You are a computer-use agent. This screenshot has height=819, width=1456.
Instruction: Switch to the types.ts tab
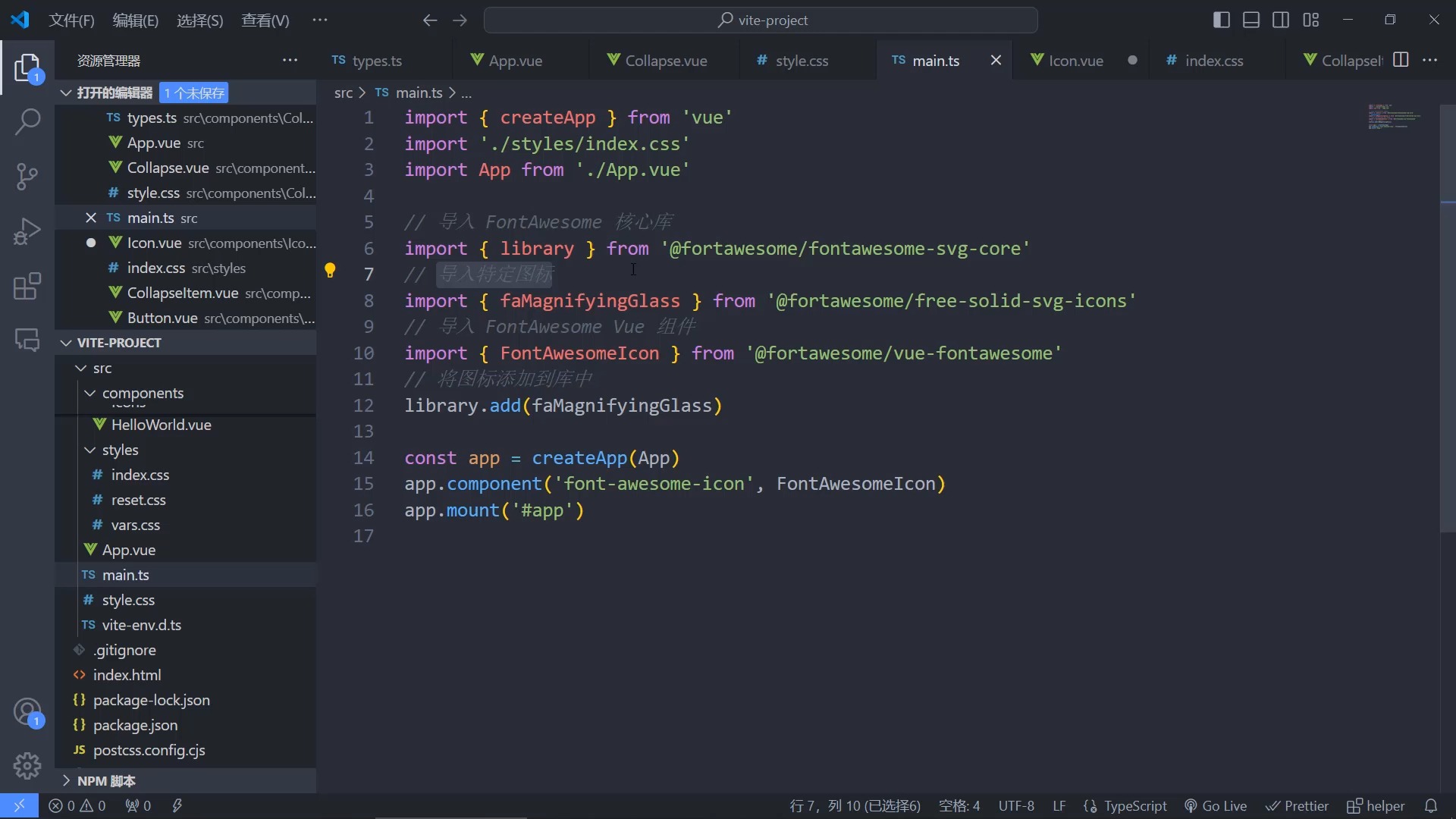pyautogui.click(x=377, y=60)
